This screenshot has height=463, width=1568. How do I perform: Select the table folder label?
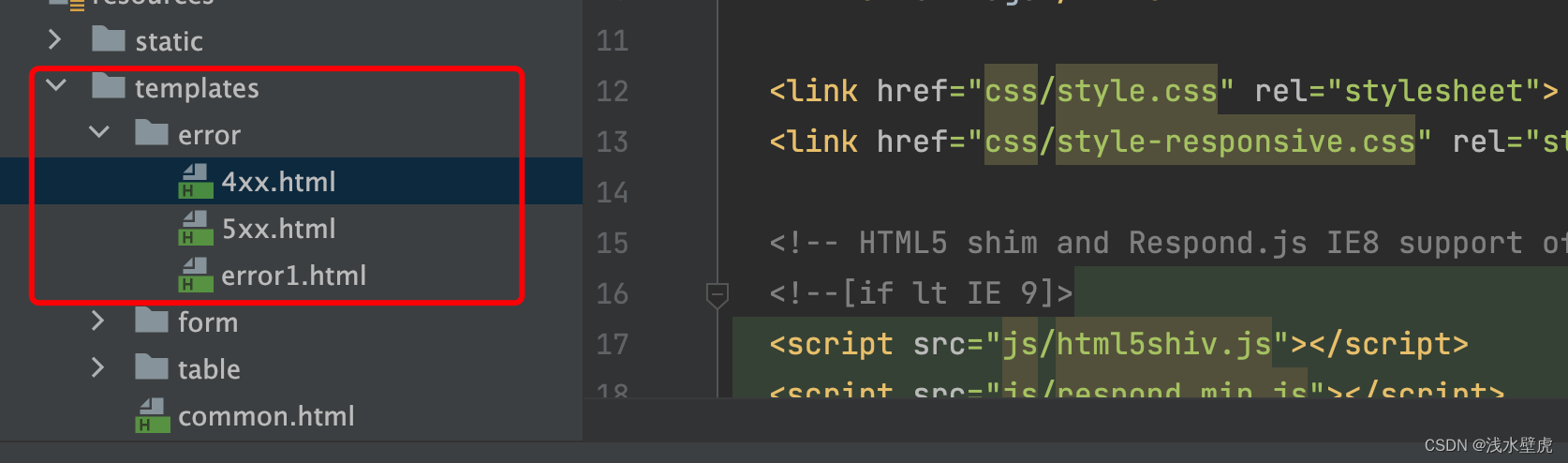(209, 369)
